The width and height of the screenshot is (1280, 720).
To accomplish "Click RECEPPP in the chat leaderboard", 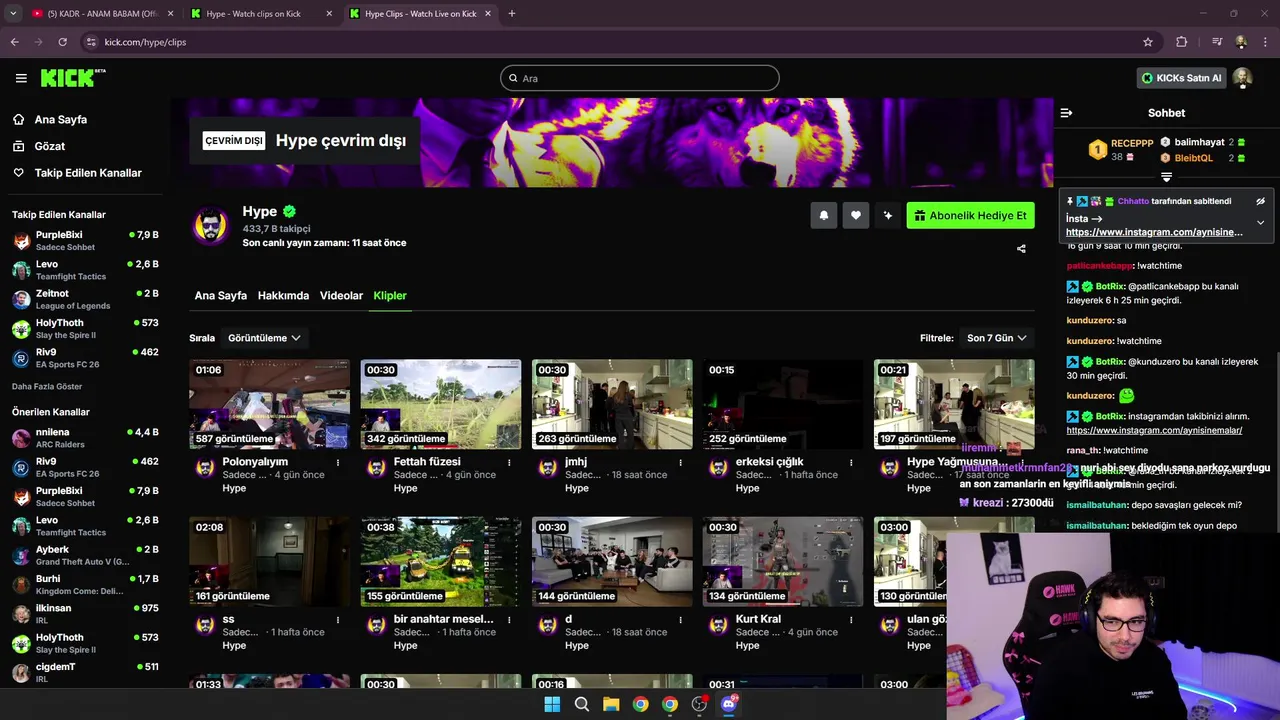I will click(1132, 143).
